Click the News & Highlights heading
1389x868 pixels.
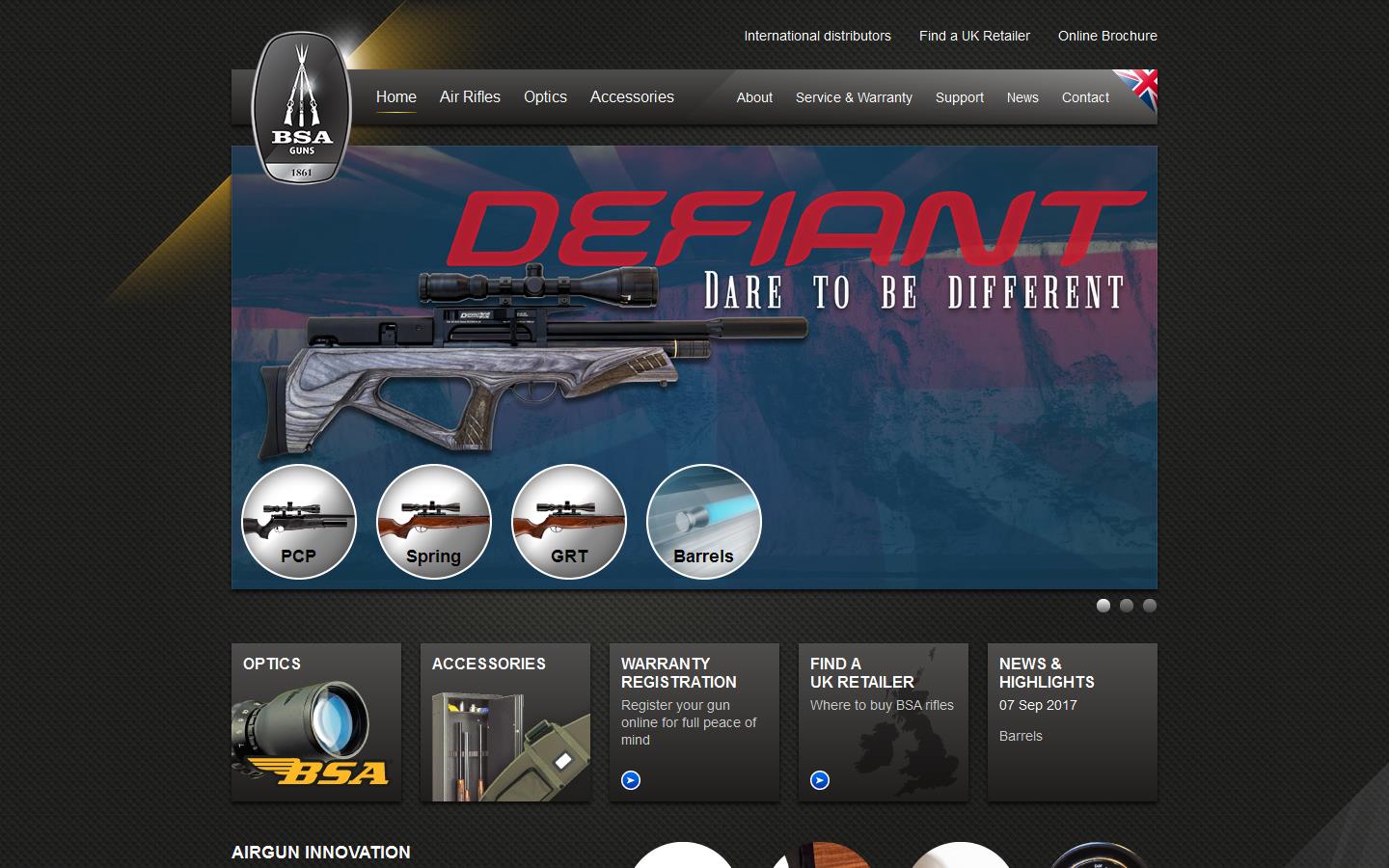(x=1047, y=673)
